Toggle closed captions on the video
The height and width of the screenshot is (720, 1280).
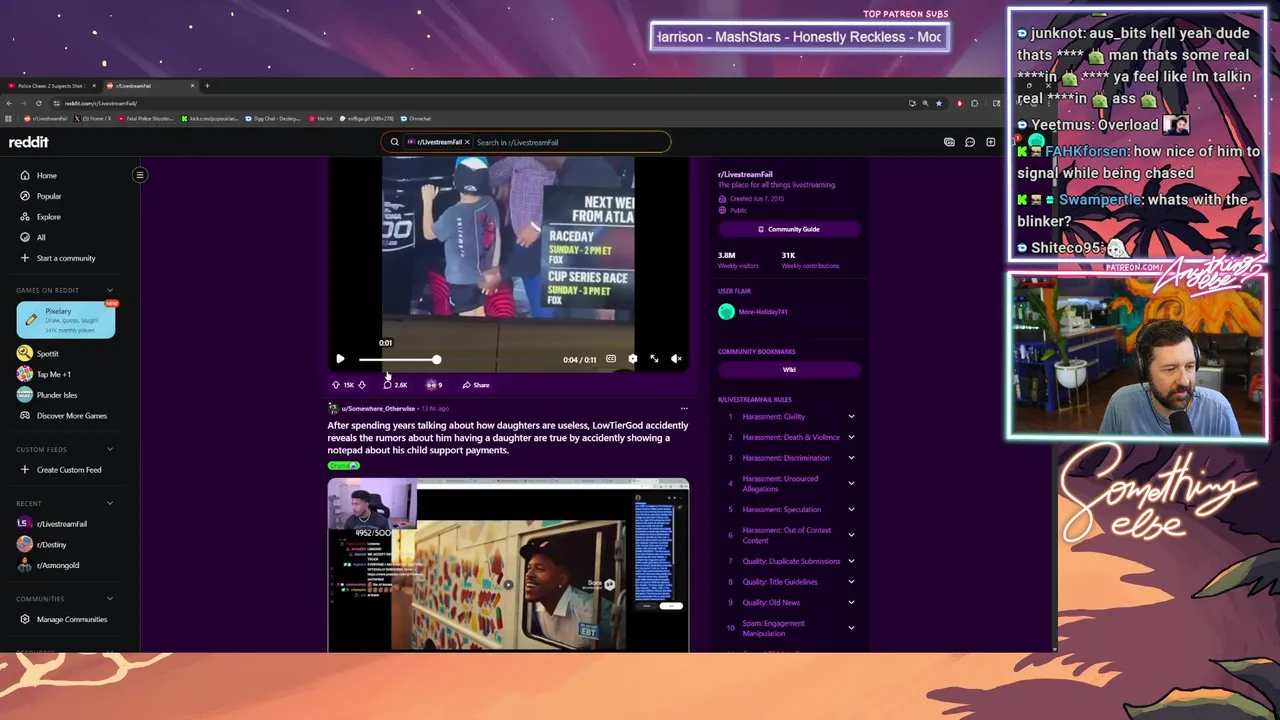(611, 359)
